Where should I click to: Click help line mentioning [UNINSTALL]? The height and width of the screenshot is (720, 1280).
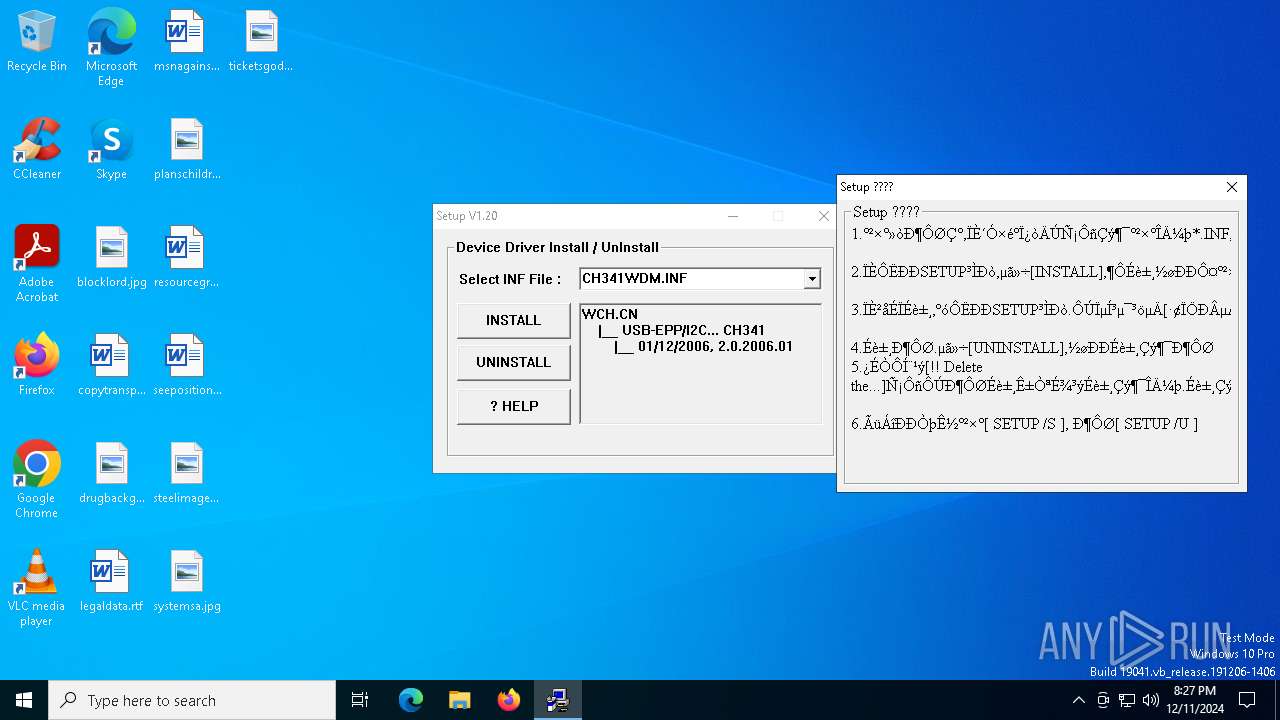pyautogui.click(x=1032, y=348)
